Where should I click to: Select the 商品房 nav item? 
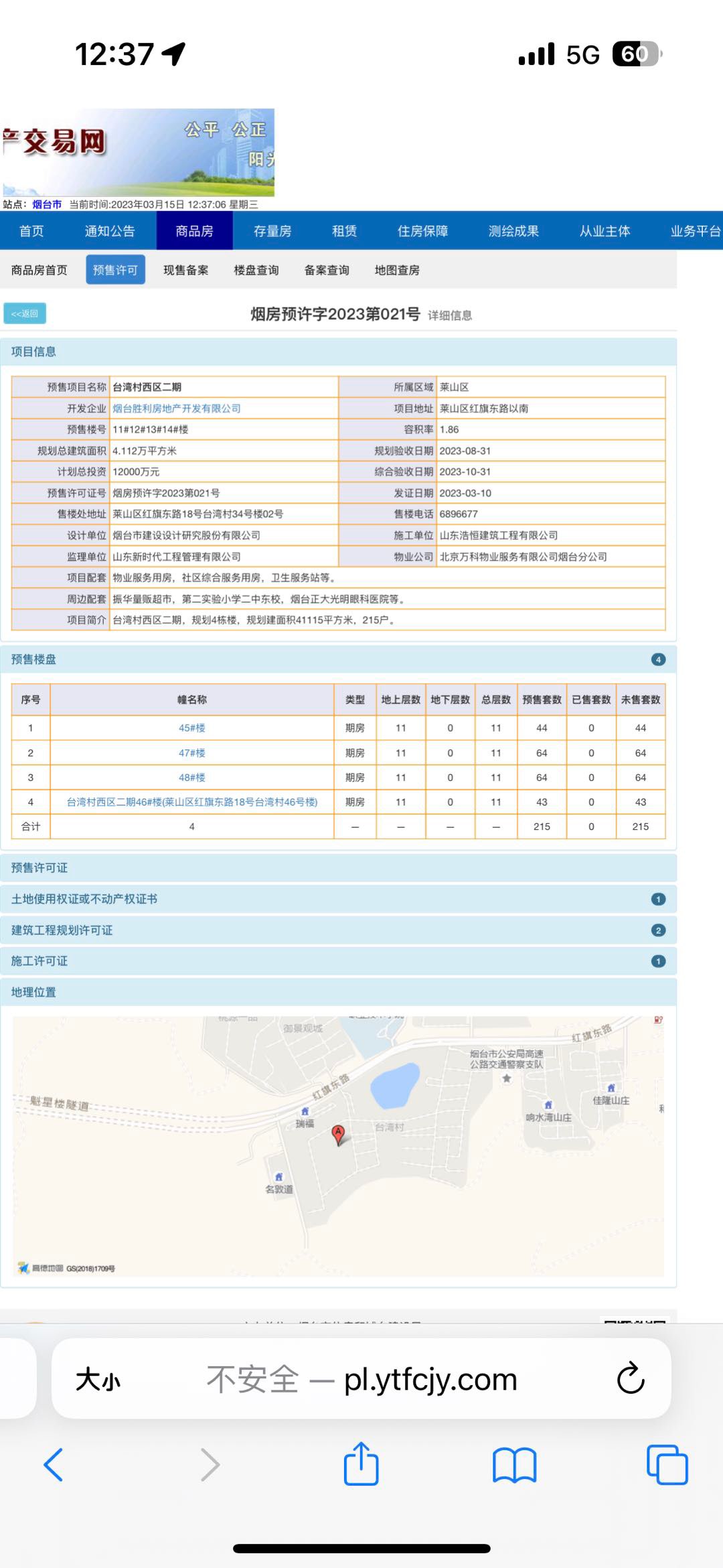coord(195,231)
